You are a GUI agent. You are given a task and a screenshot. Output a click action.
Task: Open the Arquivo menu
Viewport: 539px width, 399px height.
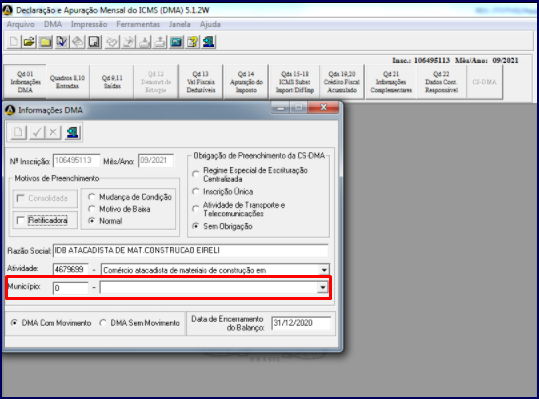pyautogui.click(x=21, y=24)
